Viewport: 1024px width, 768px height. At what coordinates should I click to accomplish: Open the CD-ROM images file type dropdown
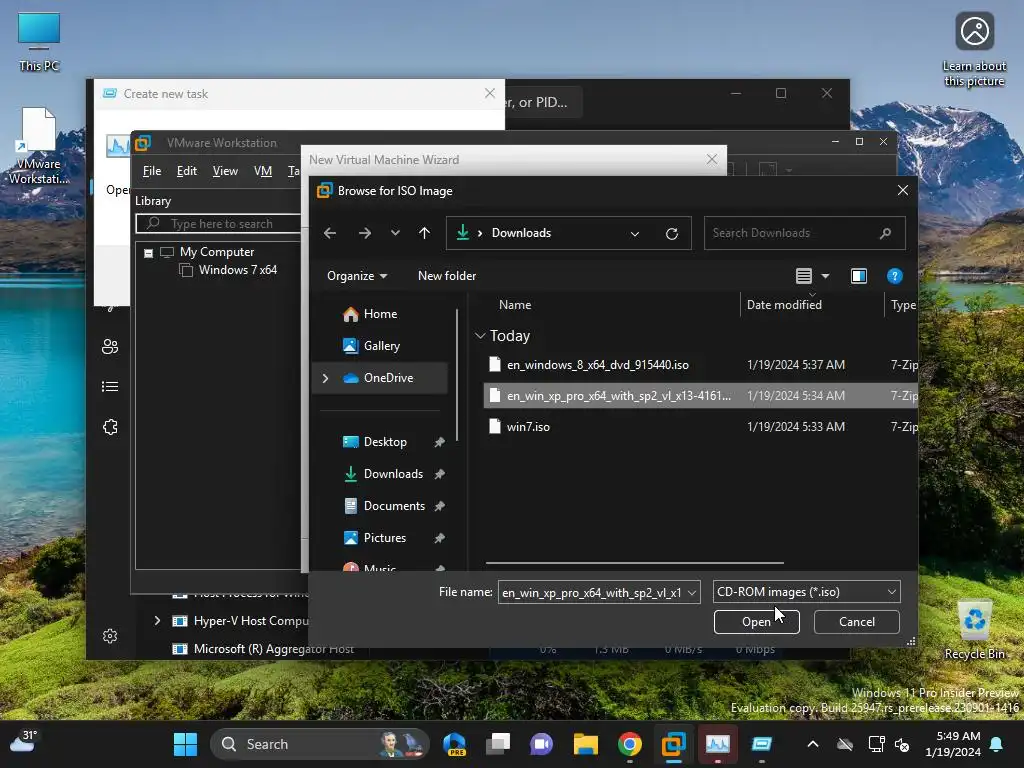pyautogui.click(x=807, y=592)
